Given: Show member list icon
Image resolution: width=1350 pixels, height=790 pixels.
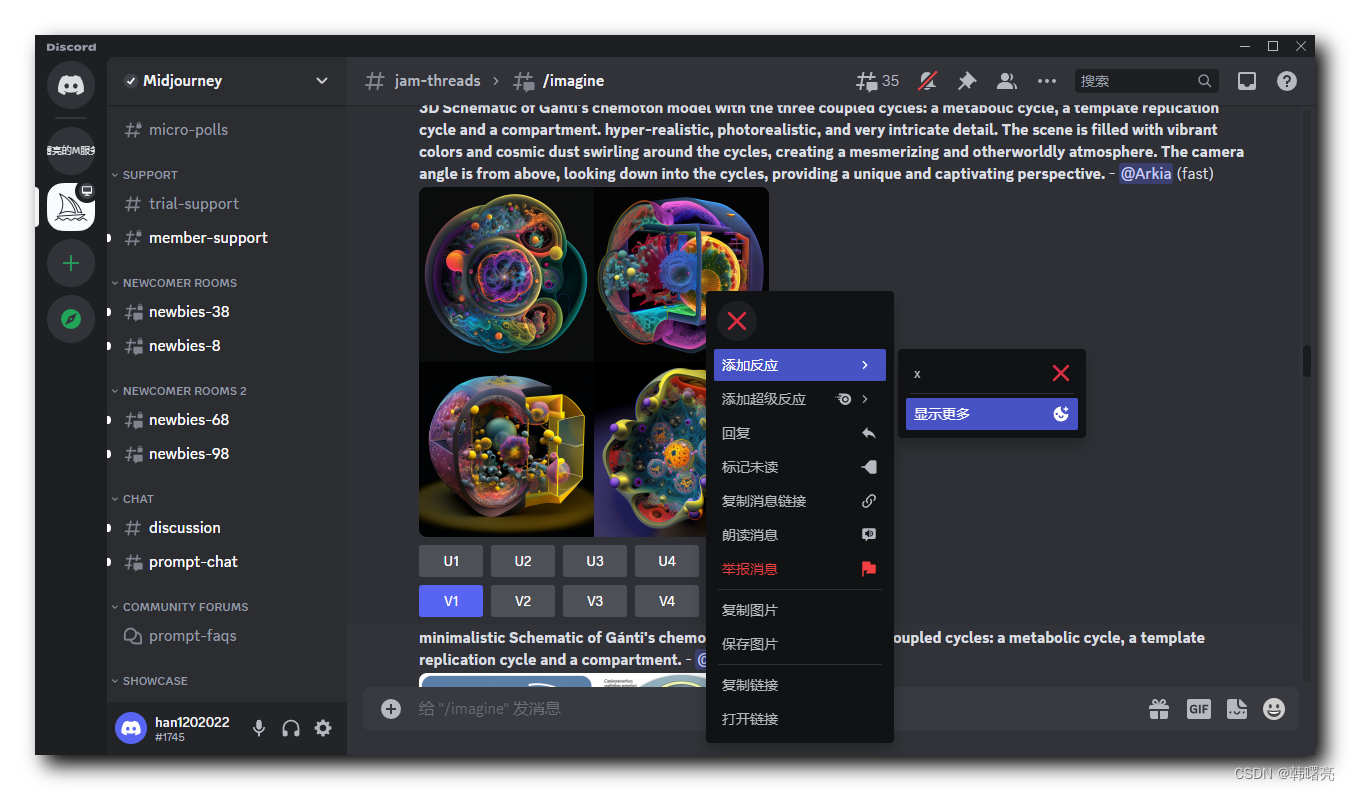Looking at the screenshot, I should [1007, 81].
